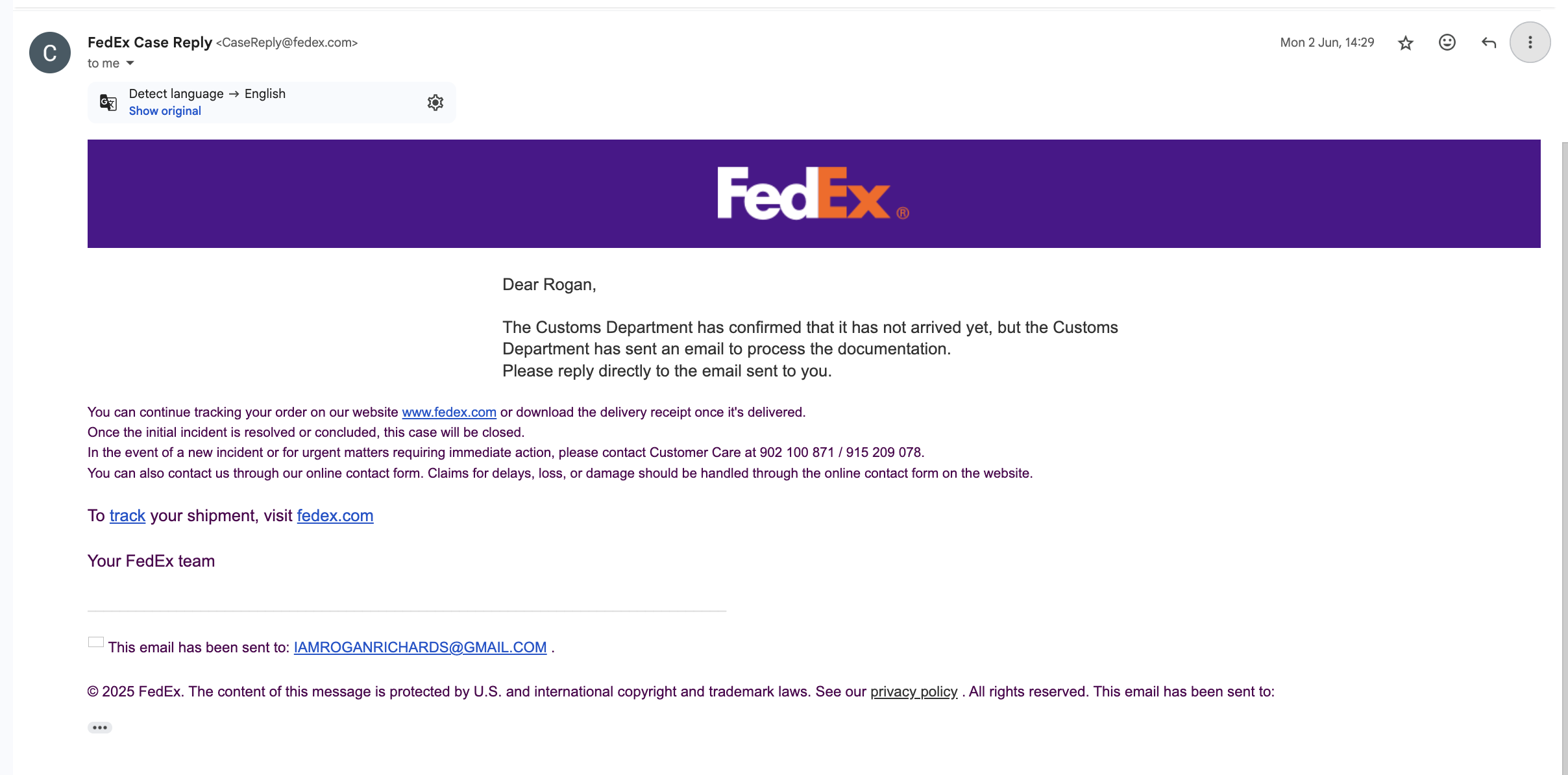Image resolution: width=1568 pixels, height=775 pixels.
Task: Click the sender avatar with letter C
Action: point(50,53)
